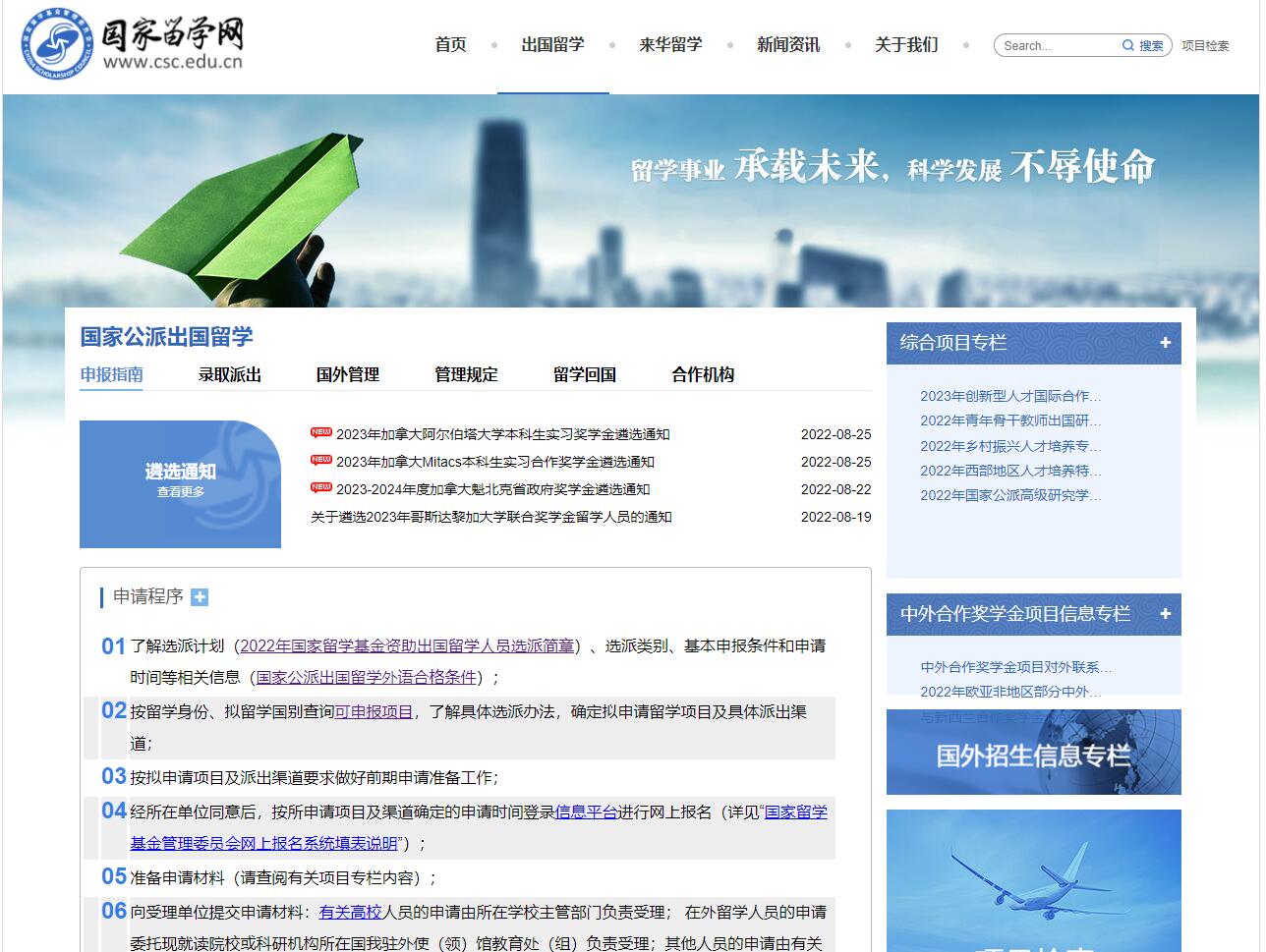Image resolution: width=1266 pixels, height=952 pixels.
Task: Select the 合作机构 tab
Action: point(703,374)
